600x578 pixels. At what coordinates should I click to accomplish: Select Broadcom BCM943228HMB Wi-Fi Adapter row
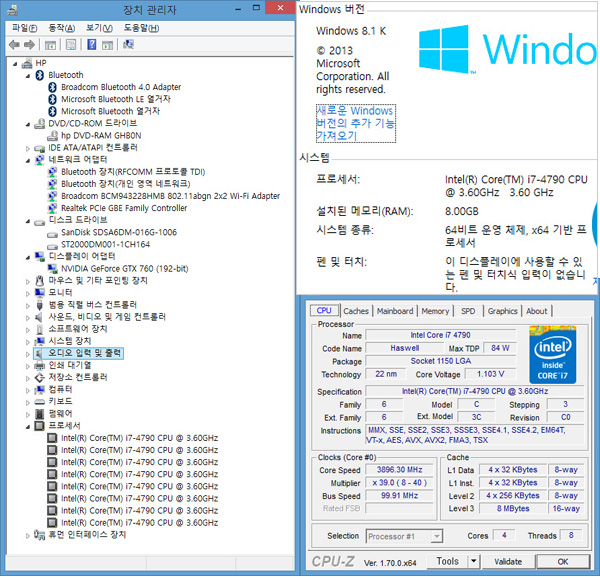[170, 196]
